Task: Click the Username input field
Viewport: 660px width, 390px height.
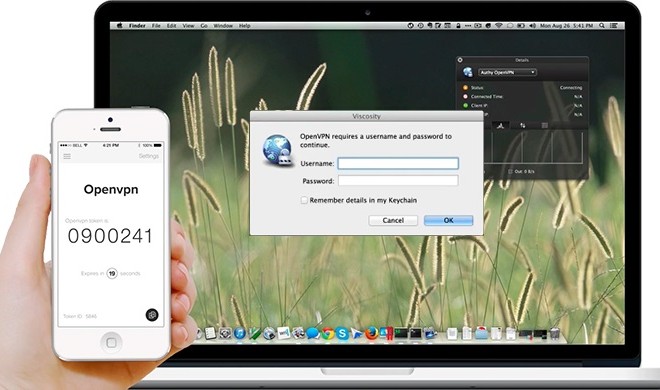Action: pos(398,163)
